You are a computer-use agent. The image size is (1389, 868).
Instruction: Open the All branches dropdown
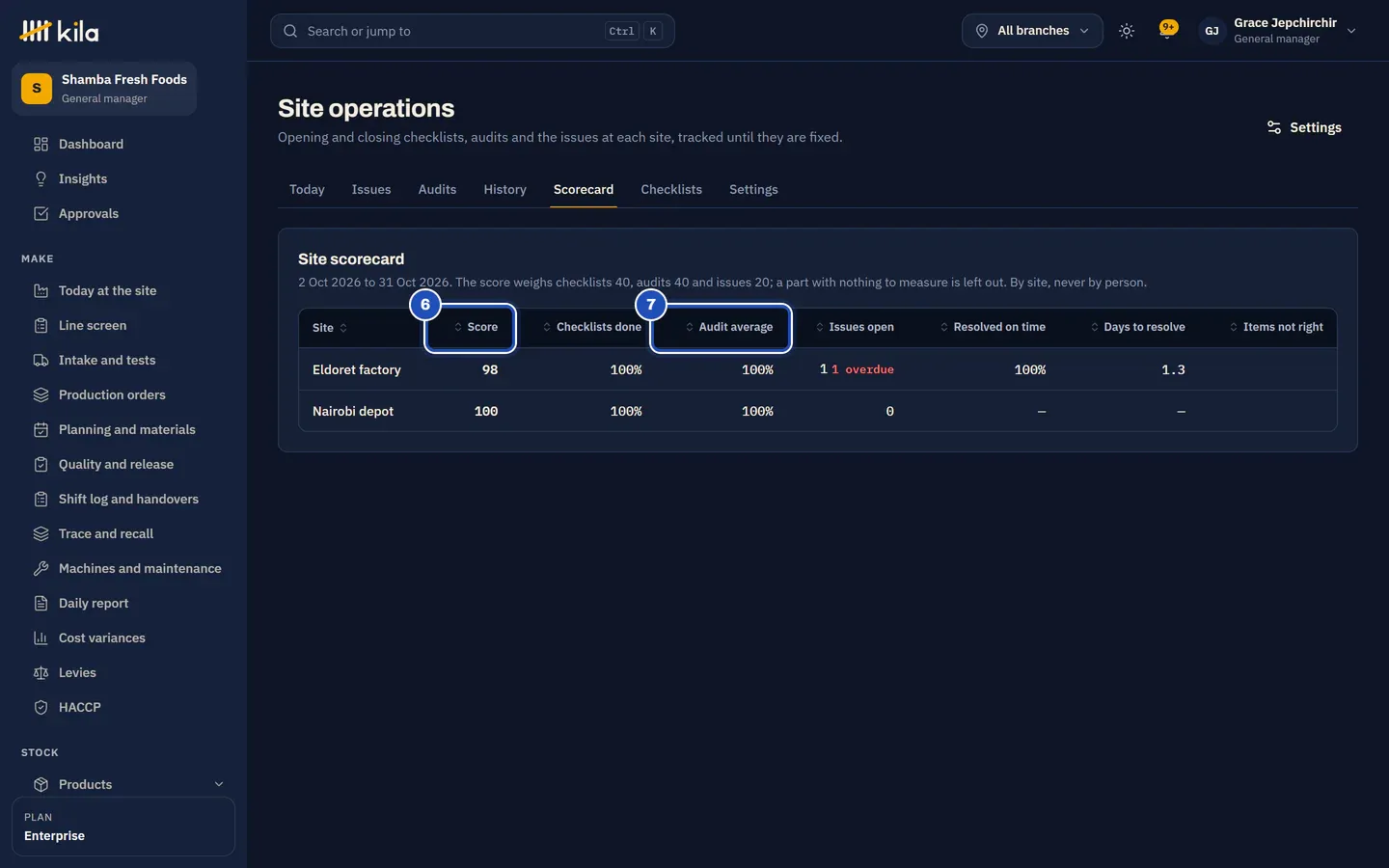(x=1032, y=31)
